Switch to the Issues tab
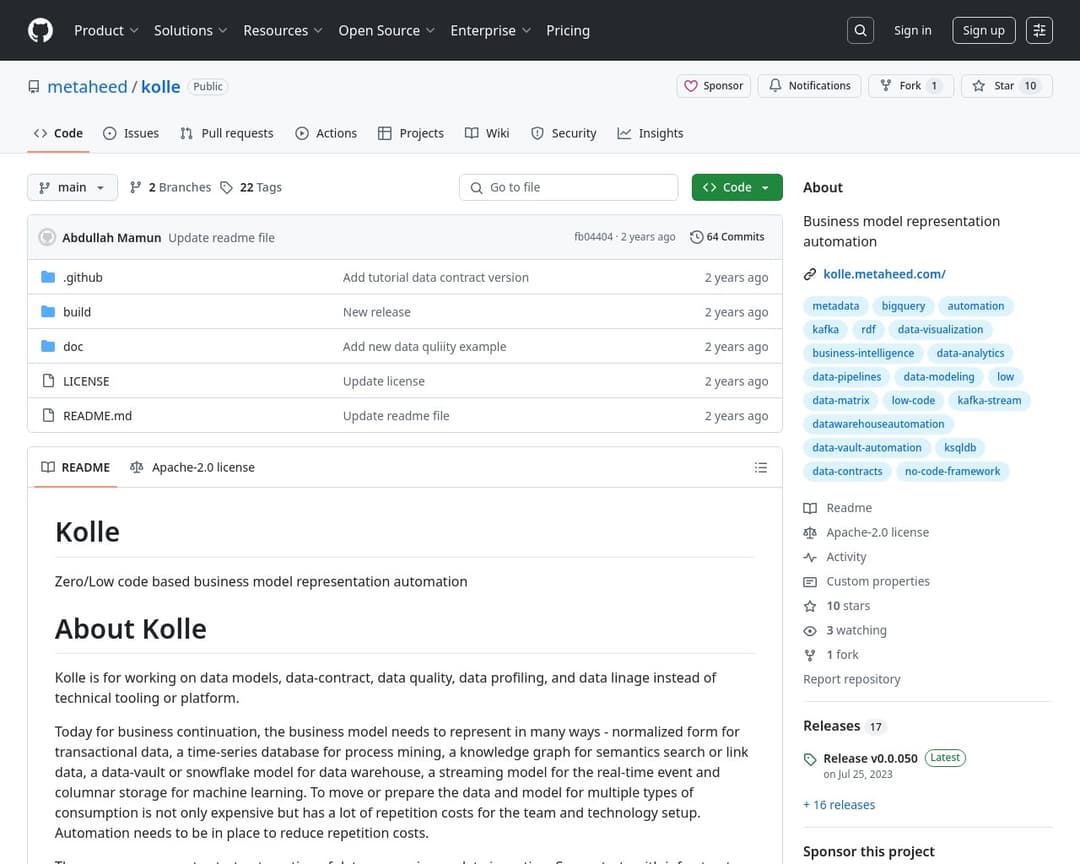The height and width of the screenshot is (864, 1080). (x=131, y=133)
